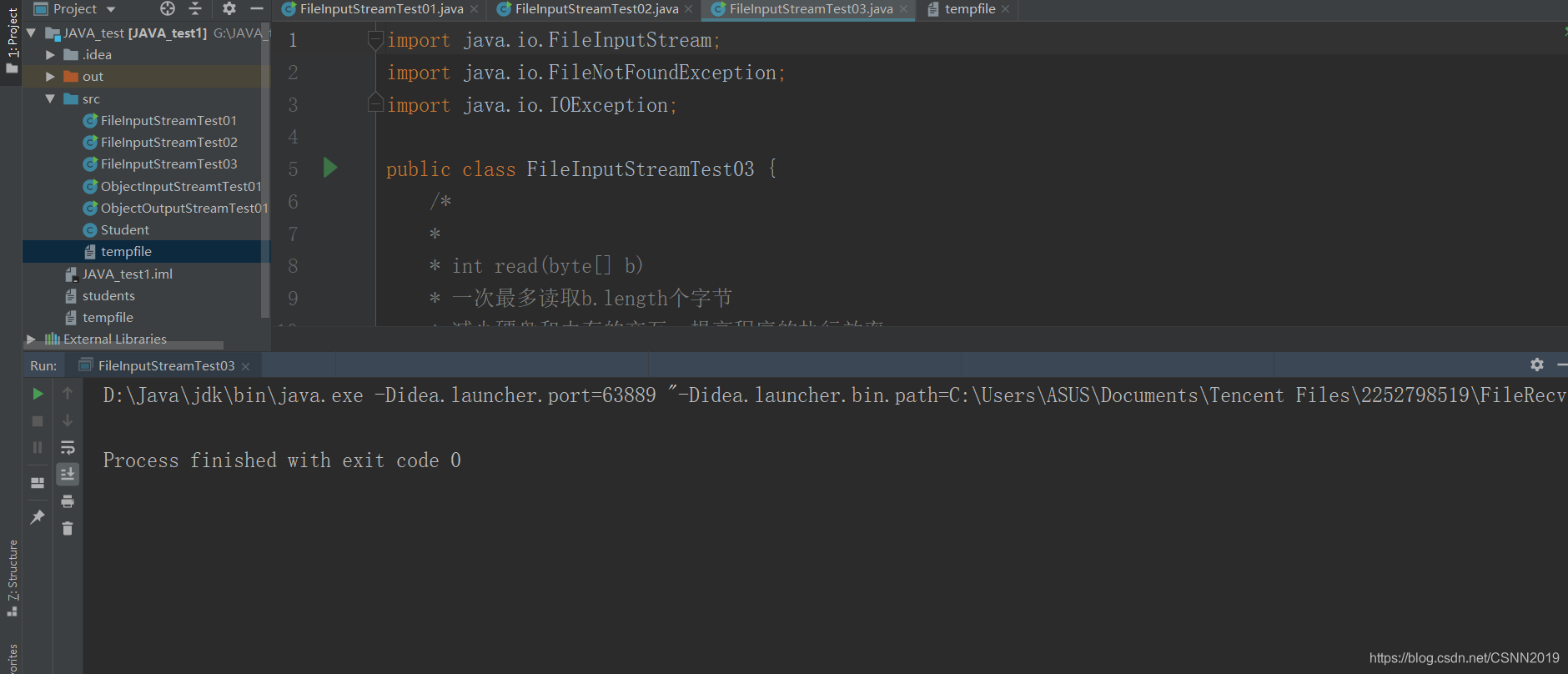The image size is (1568, 674).
Task: Click the up stack trace arrow
Action: click(68, 394)
